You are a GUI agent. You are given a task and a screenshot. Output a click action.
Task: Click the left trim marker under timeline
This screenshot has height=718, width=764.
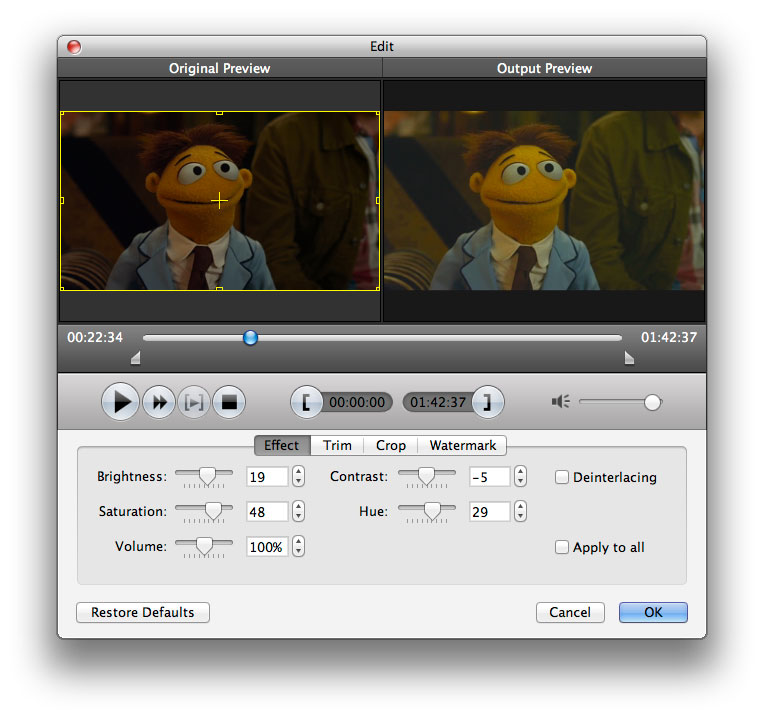coord(136,358)
